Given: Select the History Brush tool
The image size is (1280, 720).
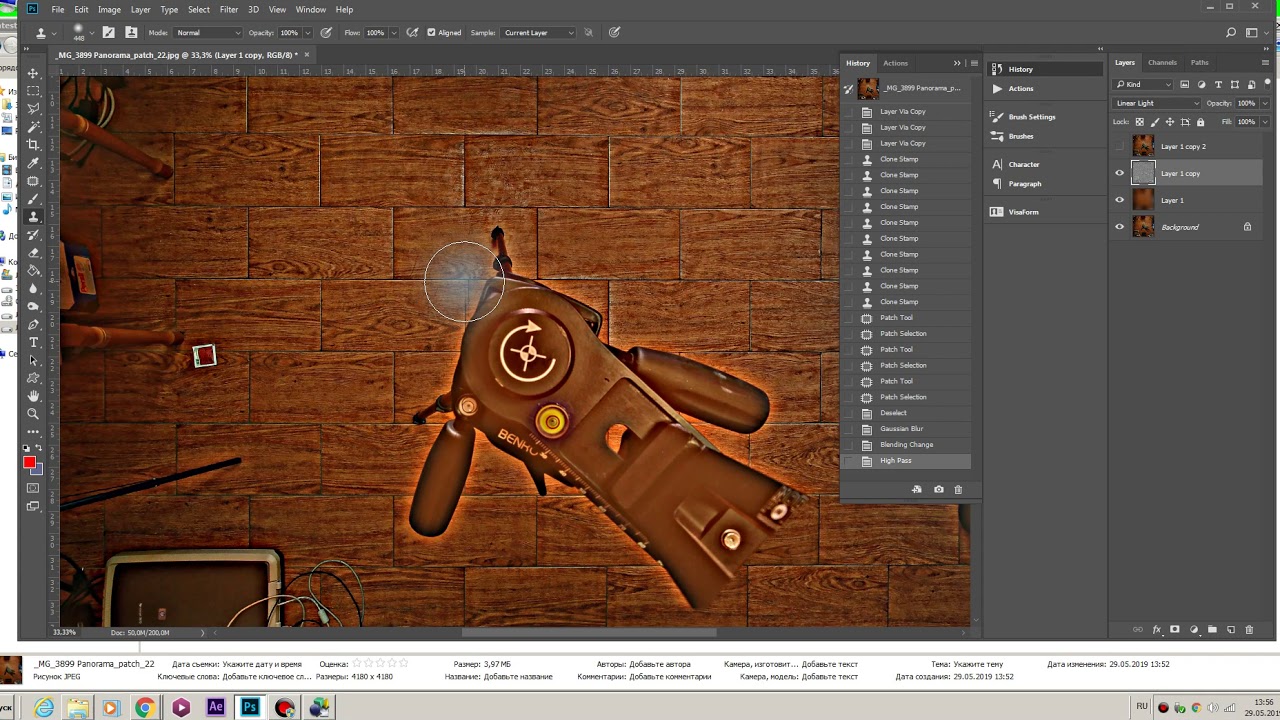Looking at the screenshot, I should (33, 235).
